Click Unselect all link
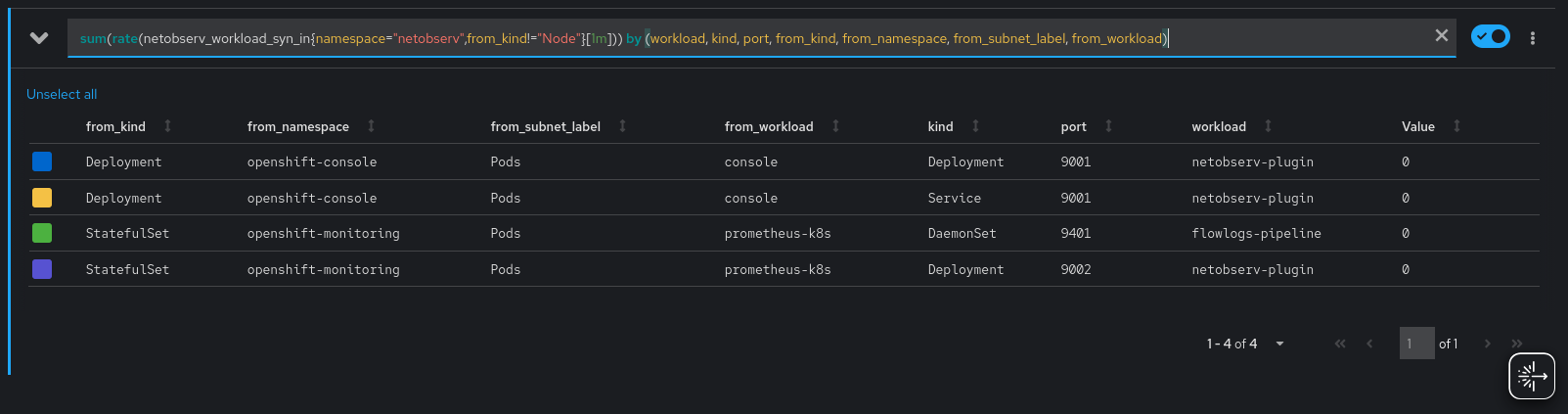The image size is (1568, 414). pyautogui.click(x=62, y=94)
